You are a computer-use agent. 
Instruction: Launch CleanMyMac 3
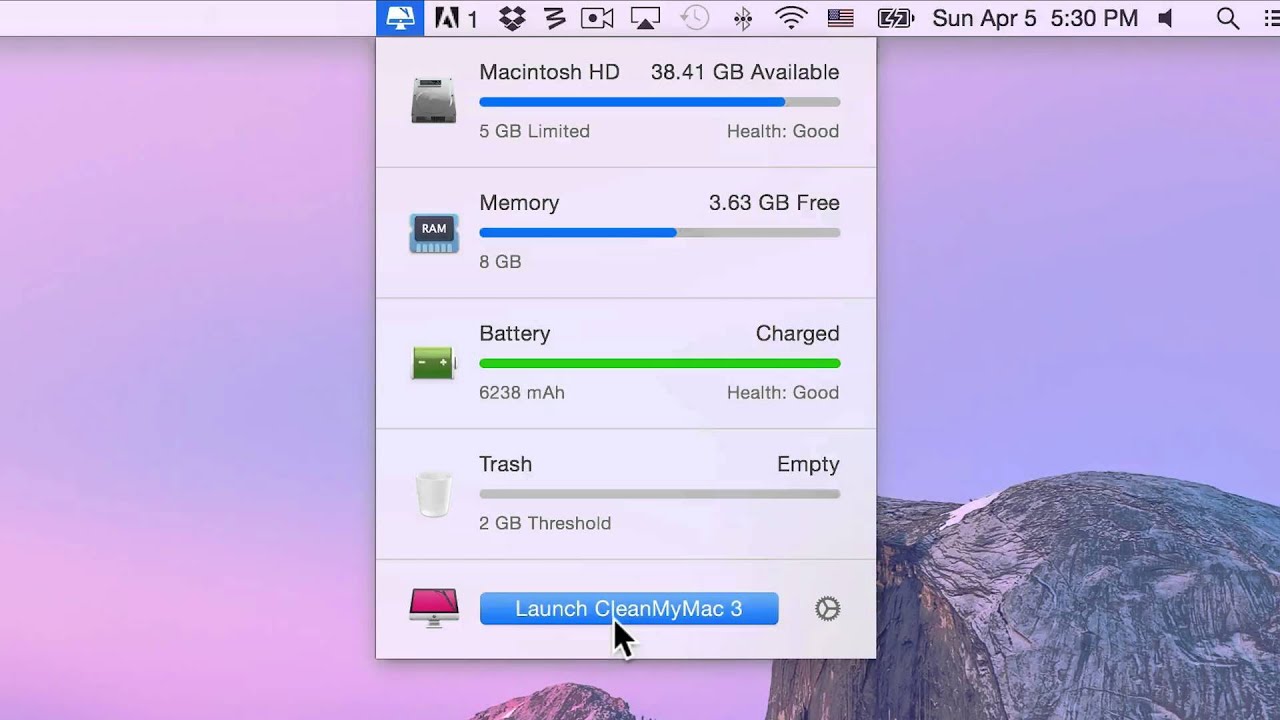click(629, 609)
